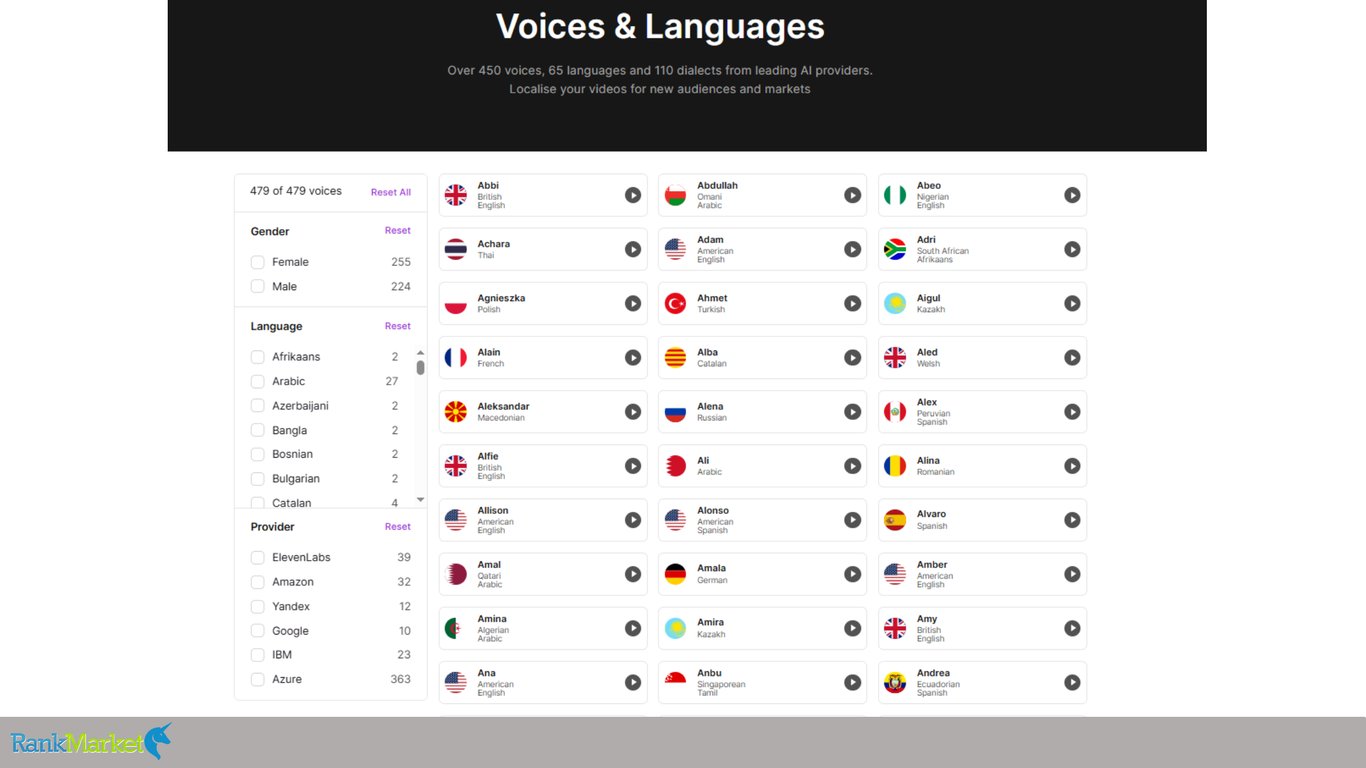Image resolution: width=1366 pixels, height=768 pixels.
Task: Select the ElevenLabs provider checkbox
Action: coord(257,557)
